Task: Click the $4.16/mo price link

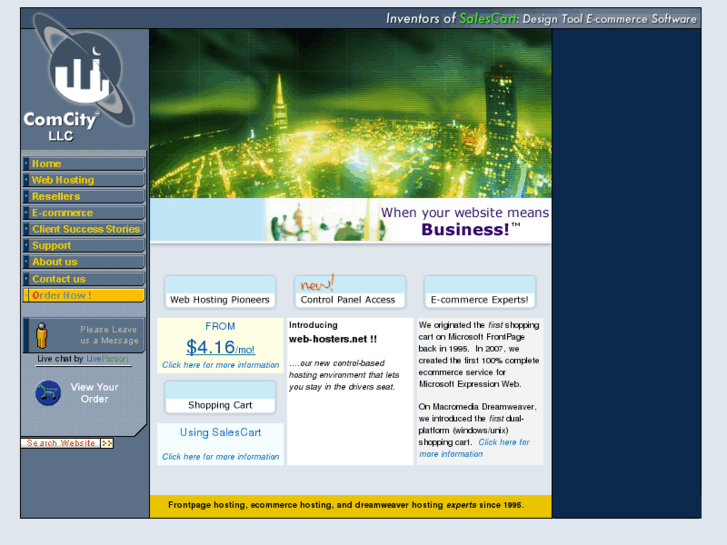Action: point(220,347)
